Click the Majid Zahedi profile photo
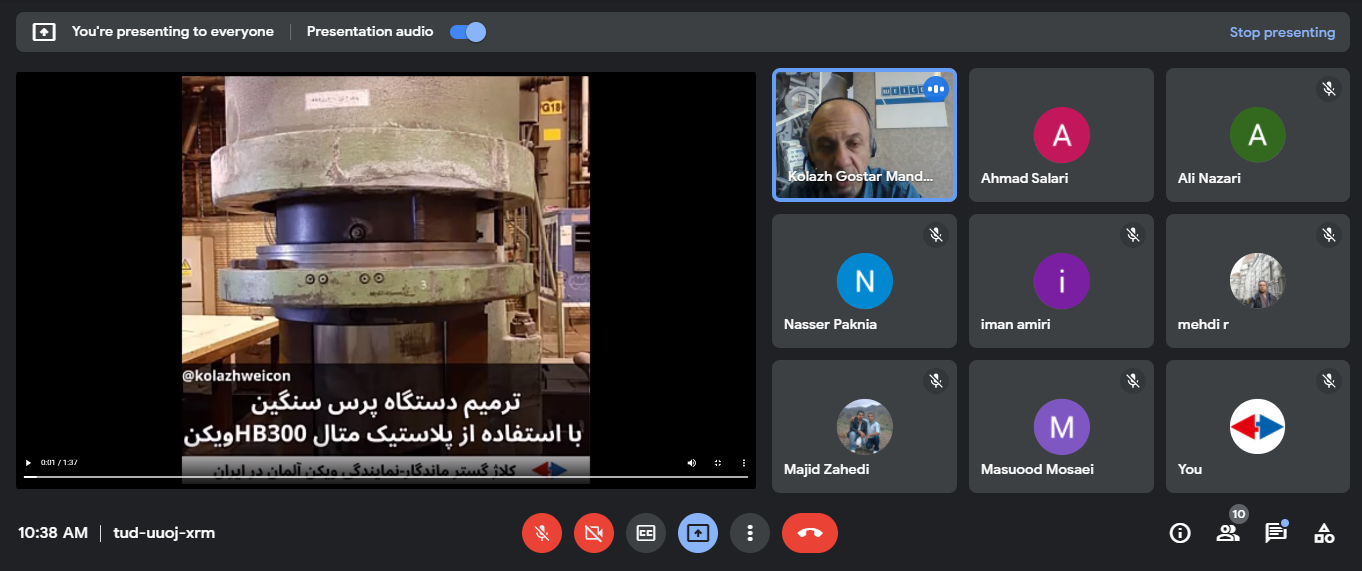This screenshot has height=571, width=1362. click(864, 427)
